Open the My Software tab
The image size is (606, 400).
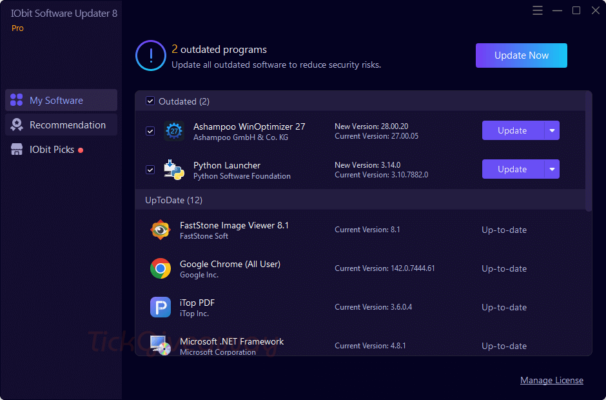[60, 100]
